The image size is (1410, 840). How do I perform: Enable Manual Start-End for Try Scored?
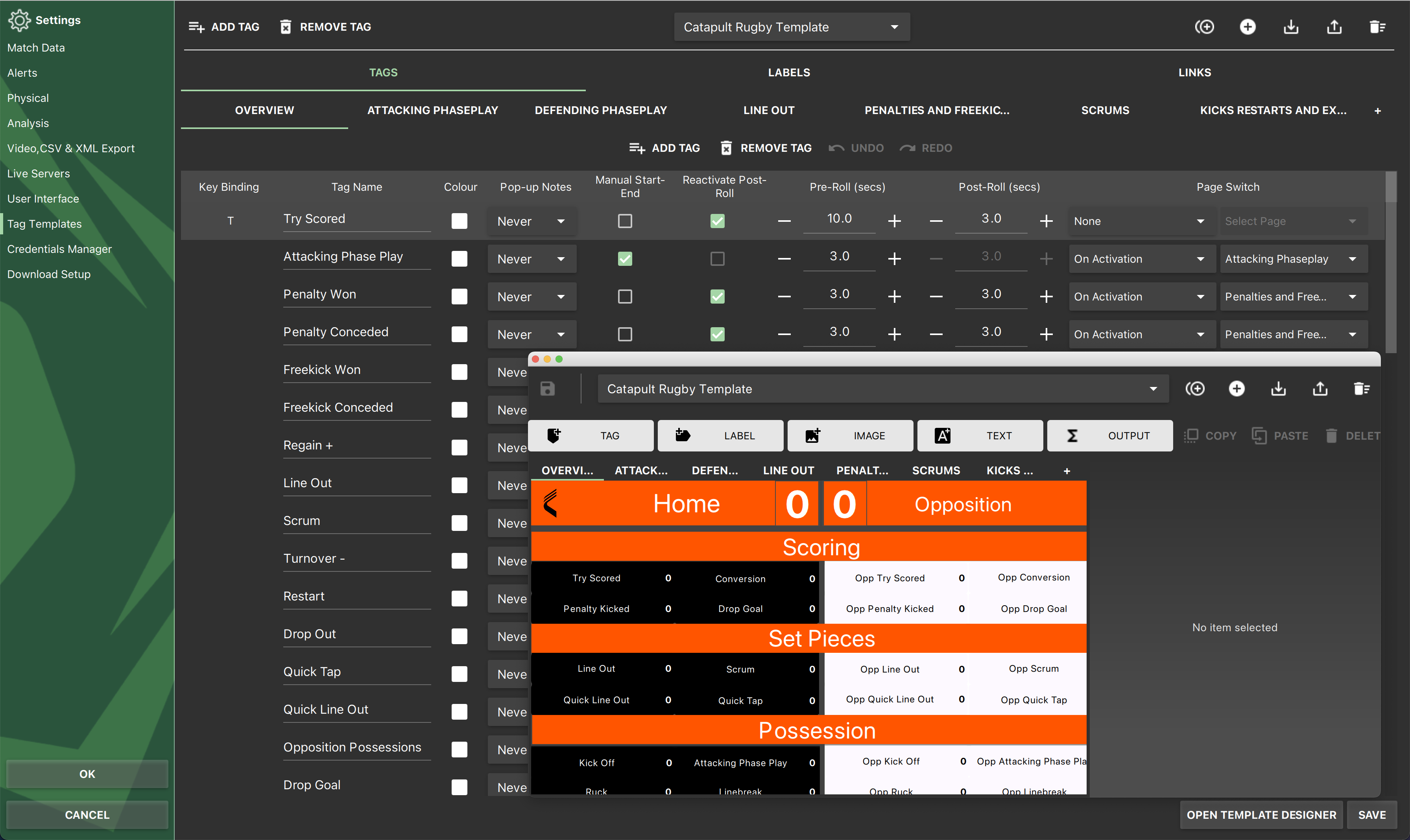[625, 221]
